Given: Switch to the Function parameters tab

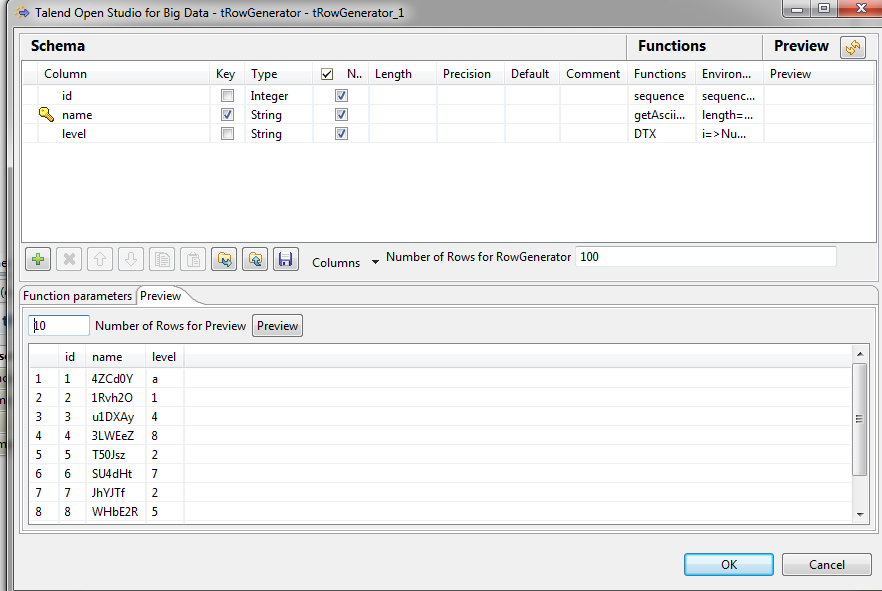Looking at the screenshot, I should point(78,296).
